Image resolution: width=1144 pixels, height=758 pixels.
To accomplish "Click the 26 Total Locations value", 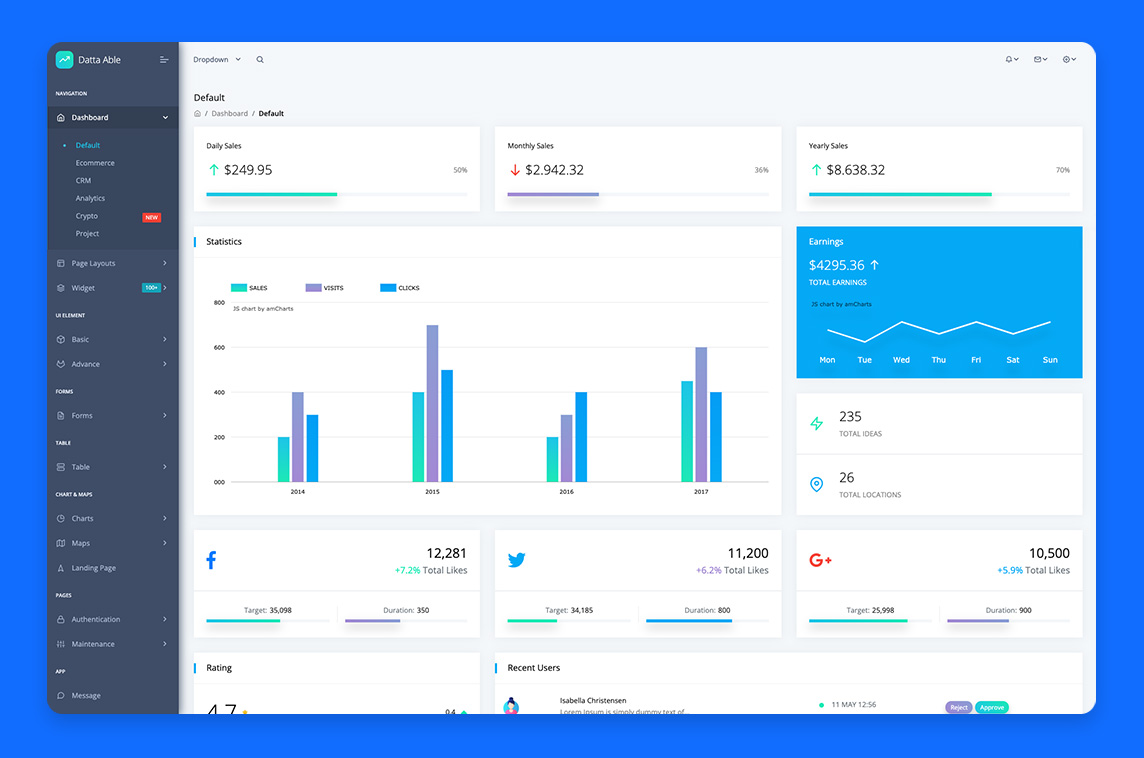I will (846, 478).
